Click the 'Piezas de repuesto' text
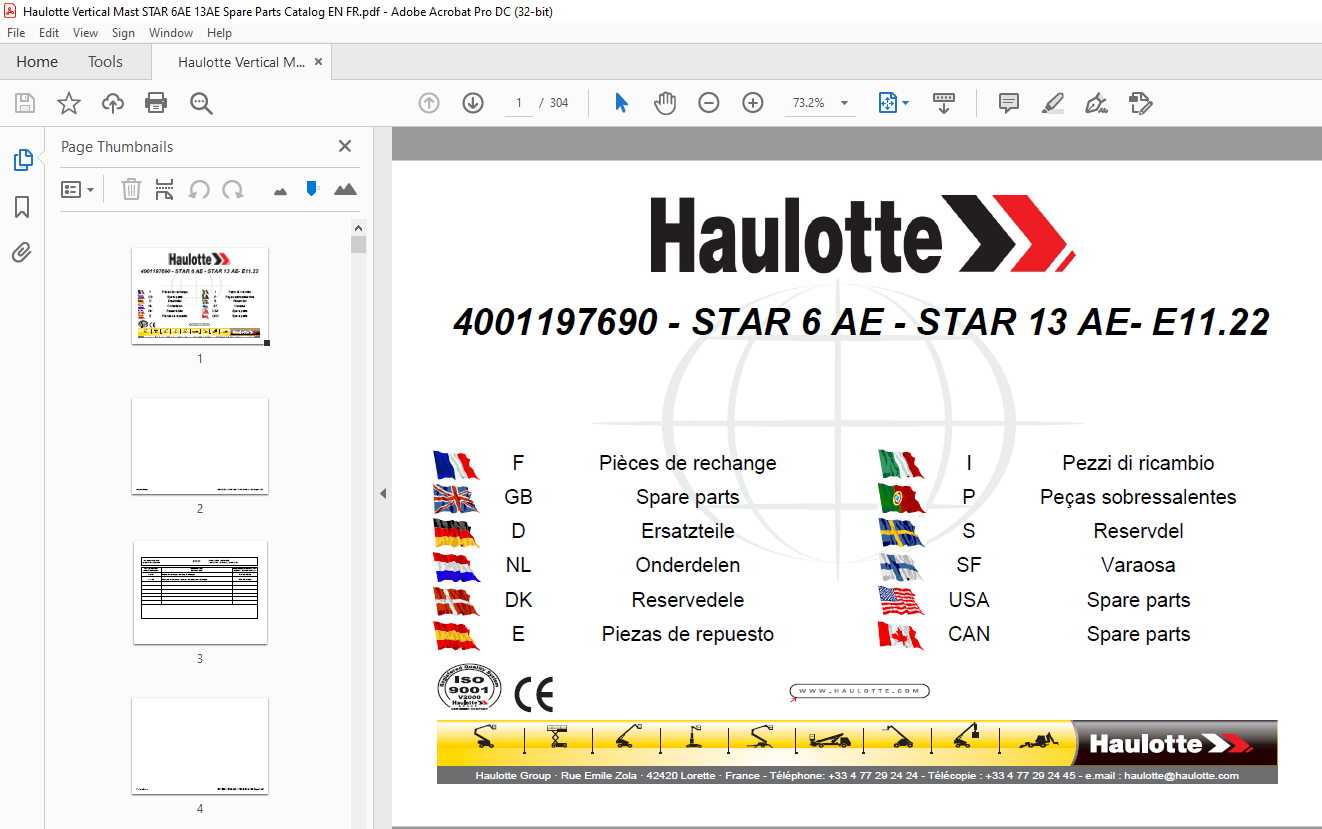 pyautogui.click(x=688, y=634)
